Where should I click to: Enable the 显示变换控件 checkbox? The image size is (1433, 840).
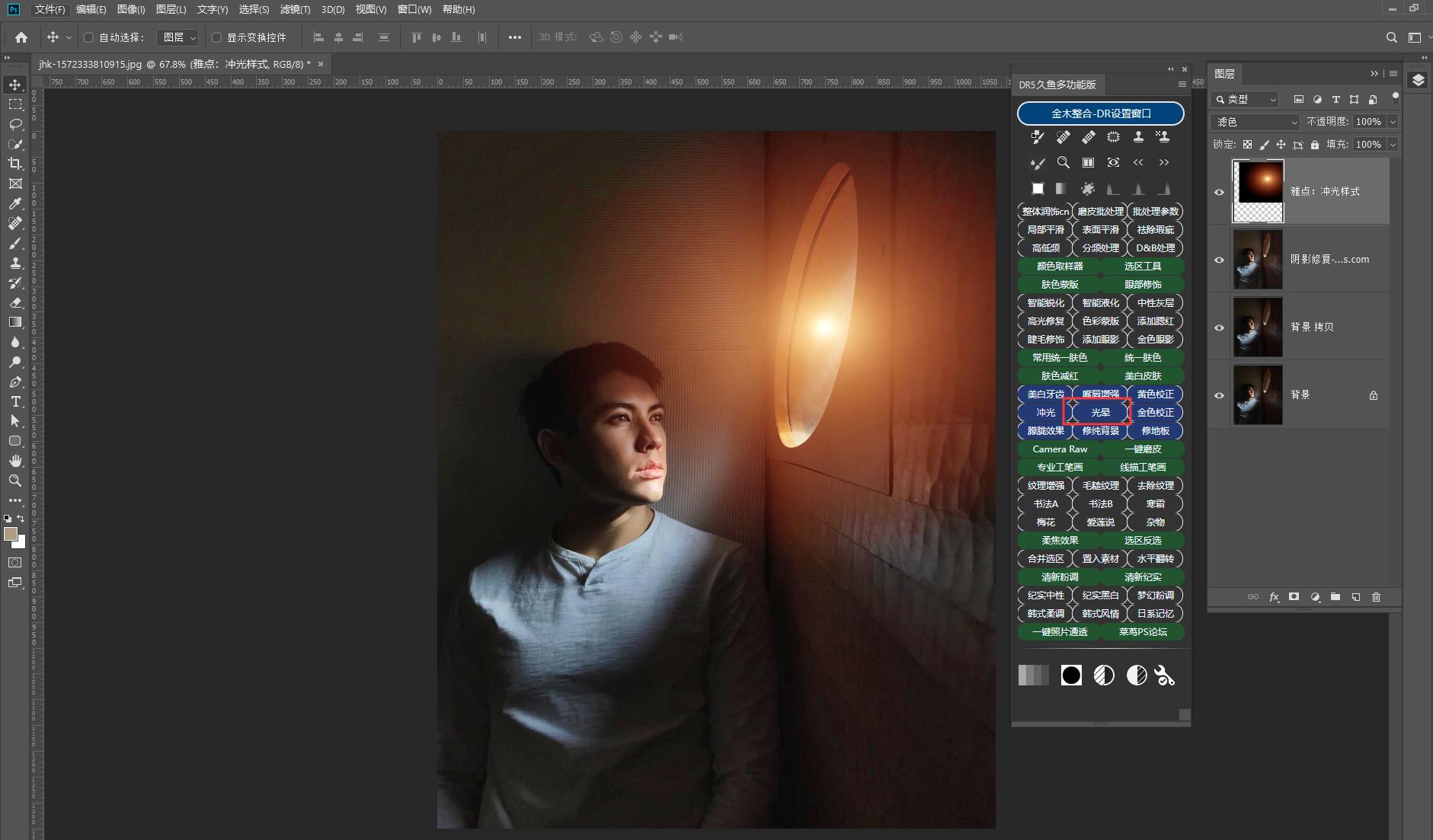coord(216,37)
